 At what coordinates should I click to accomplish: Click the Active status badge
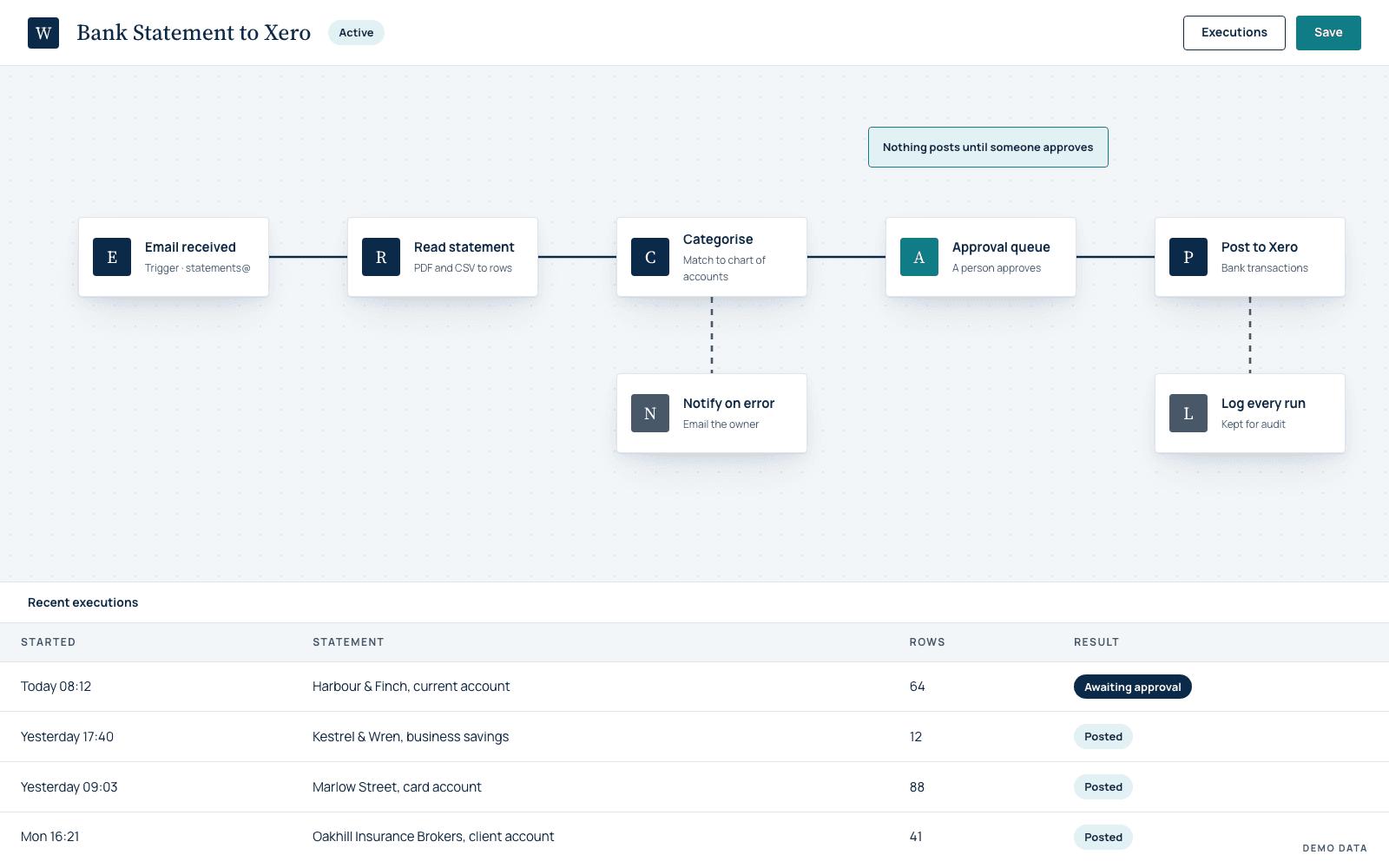click(x=356, y=33)
